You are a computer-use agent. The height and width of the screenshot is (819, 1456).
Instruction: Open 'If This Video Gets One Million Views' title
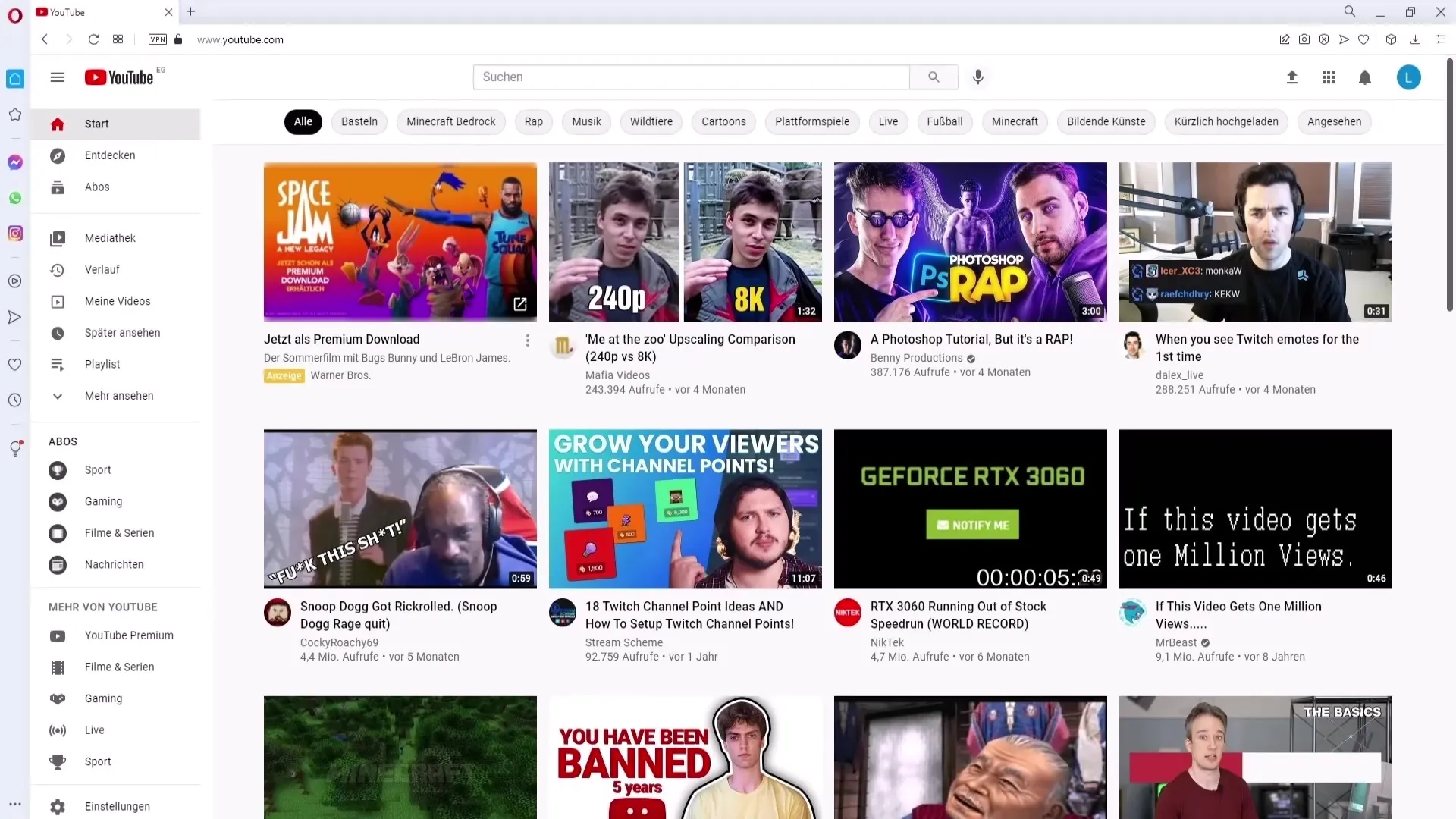coord(1238,615)
